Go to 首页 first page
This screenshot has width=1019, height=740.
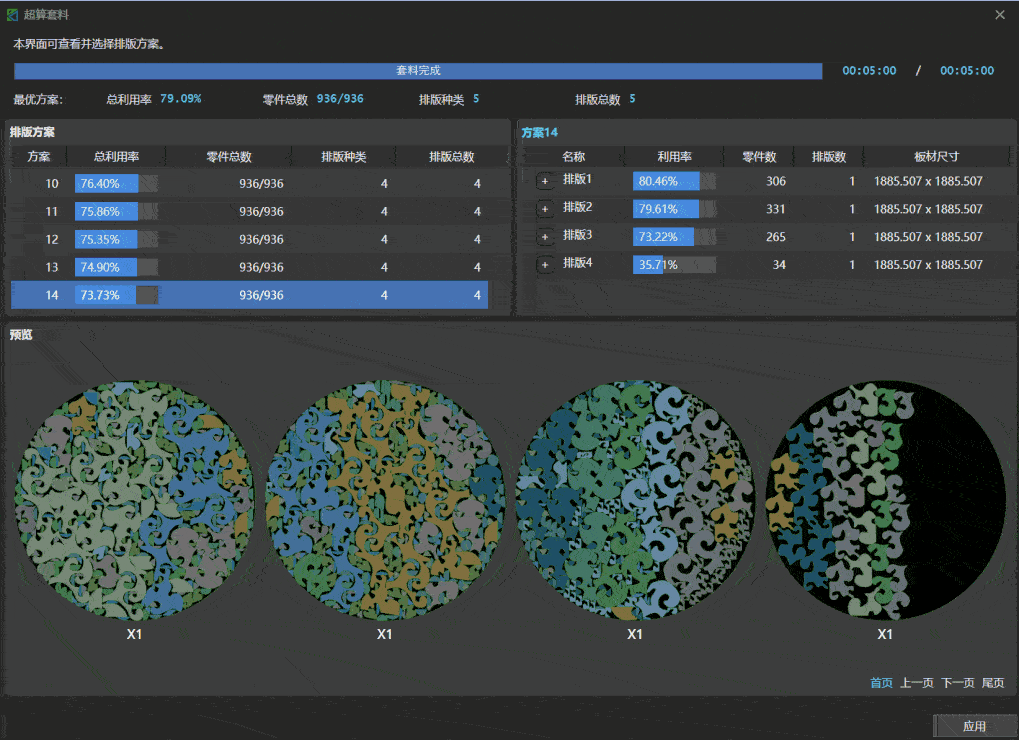click(881, 683)
